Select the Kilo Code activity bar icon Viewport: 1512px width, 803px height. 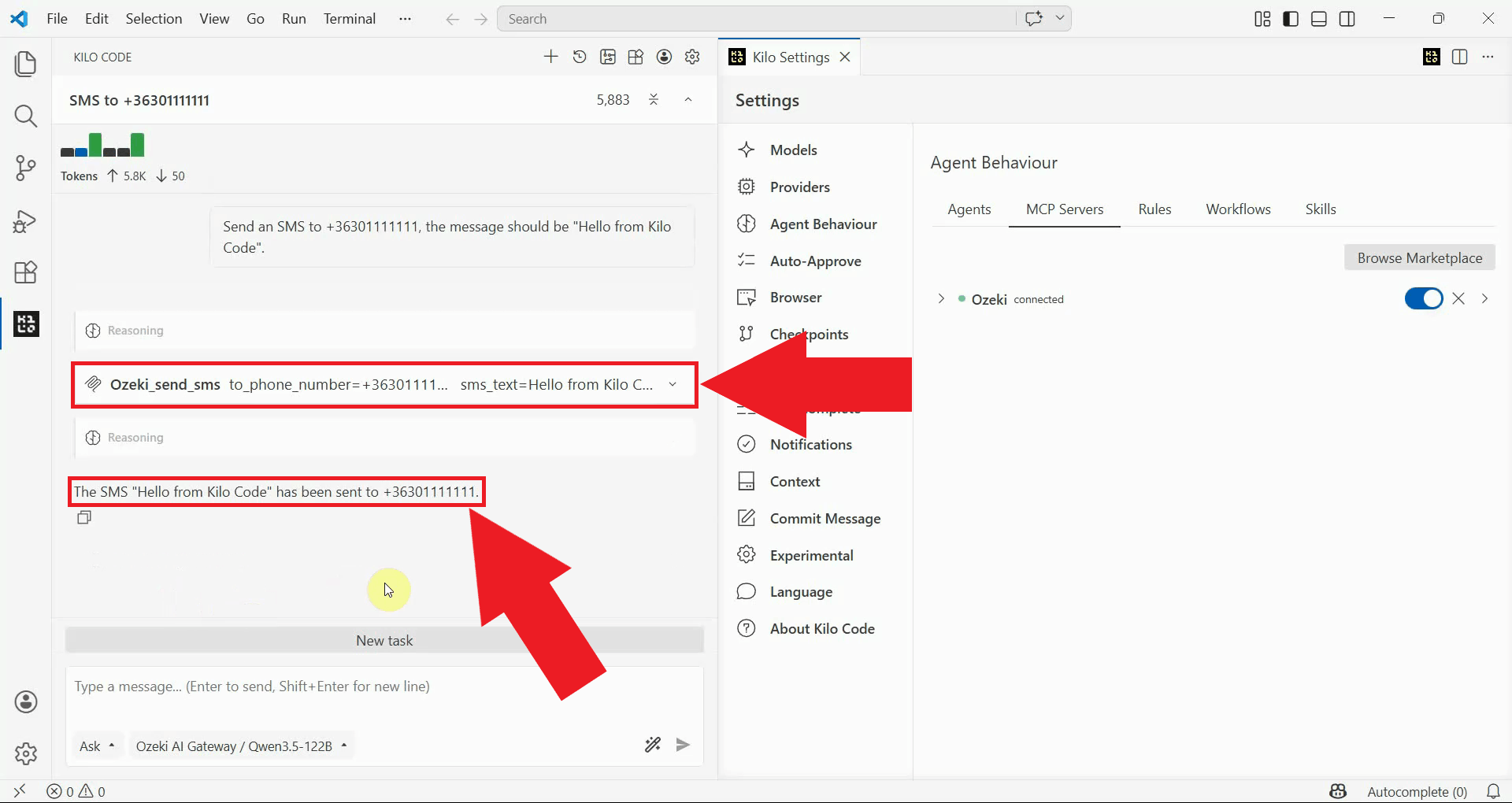pyautogui.click(x=26, y=324)
